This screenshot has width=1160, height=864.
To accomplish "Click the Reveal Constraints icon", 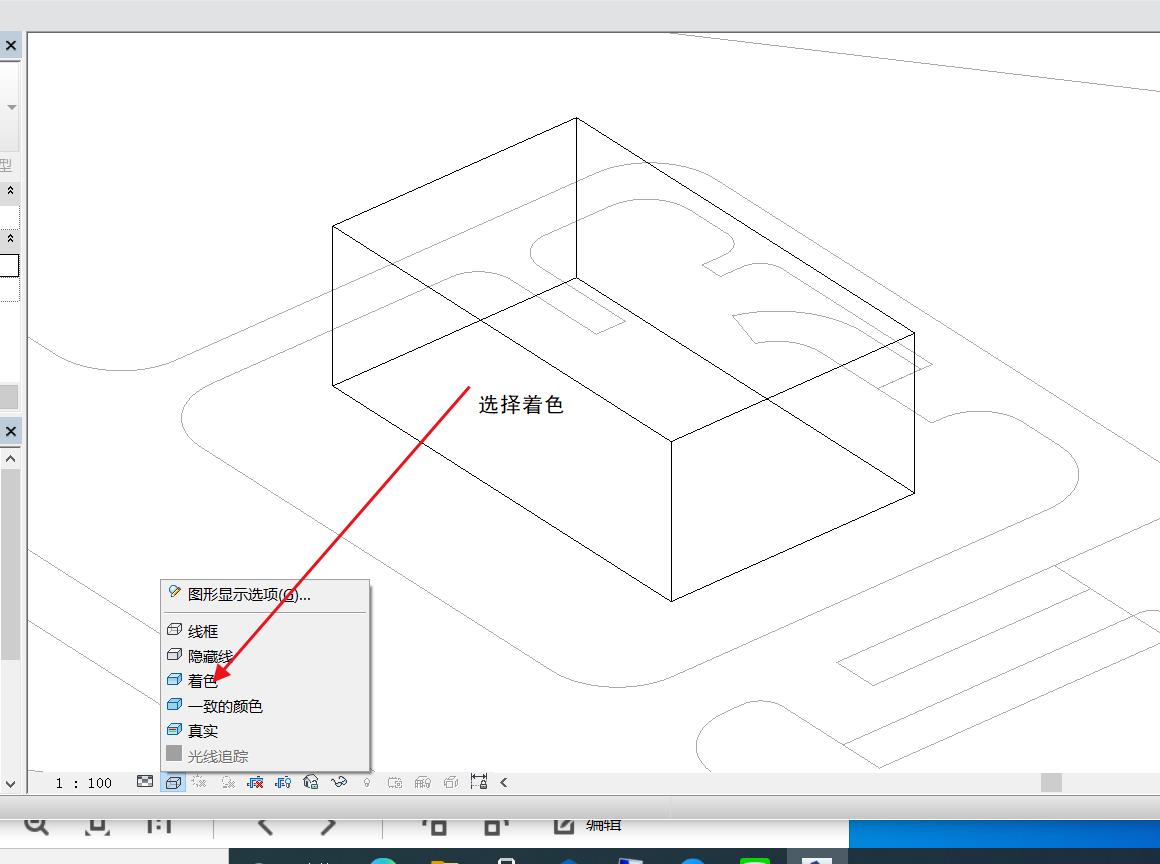I will 477,783.
